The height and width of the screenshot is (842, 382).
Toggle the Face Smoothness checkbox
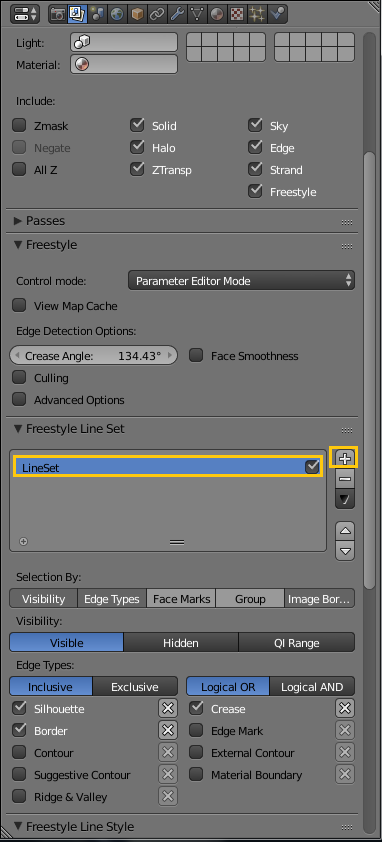click(196, 355)
